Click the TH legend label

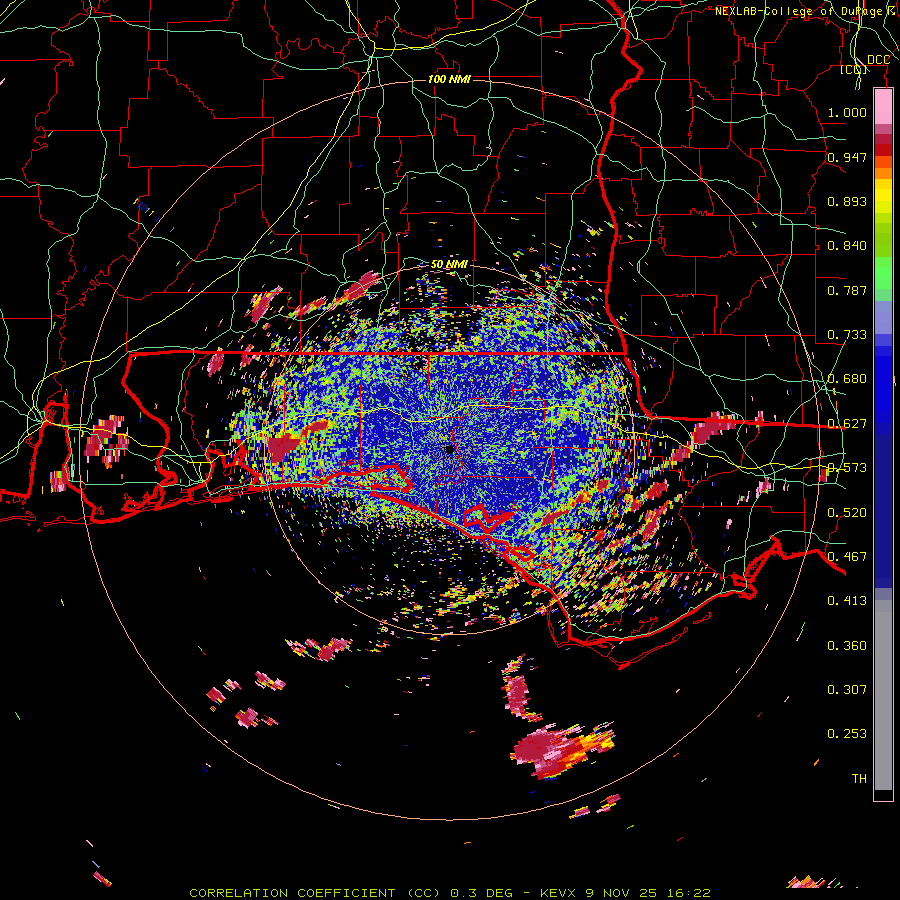[859, 779]
